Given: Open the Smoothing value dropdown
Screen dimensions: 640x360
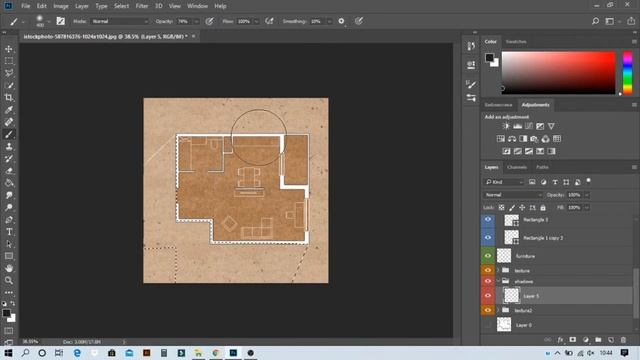Looking at the screenshot, I should click(329, 21).
